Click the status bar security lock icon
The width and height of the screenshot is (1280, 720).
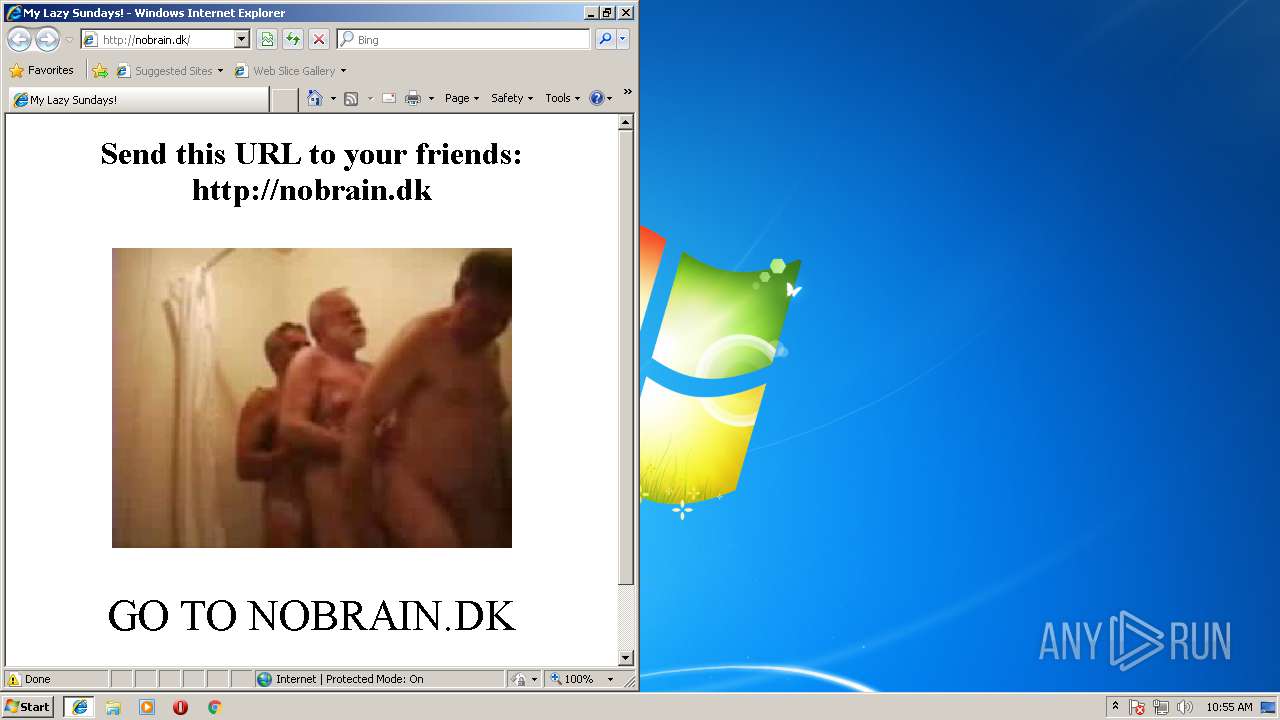(x=519, y=679)
